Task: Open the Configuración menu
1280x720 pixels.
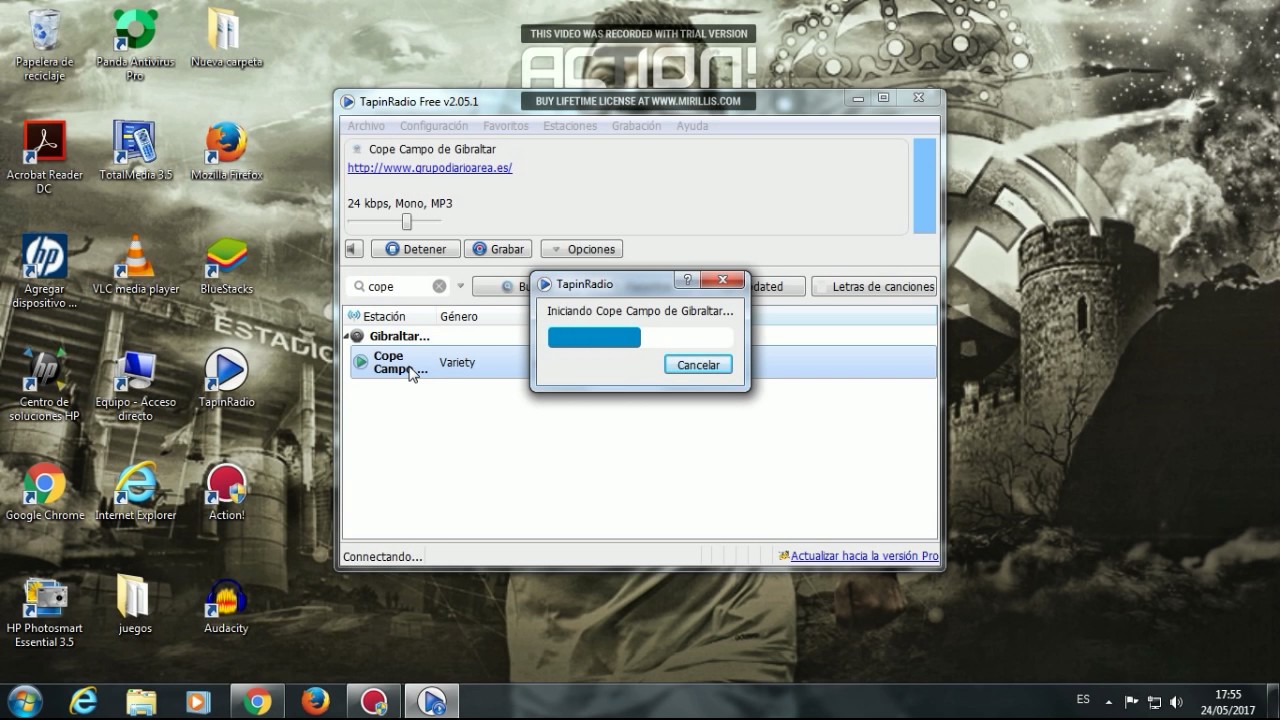Action: (x=434, y=126)
